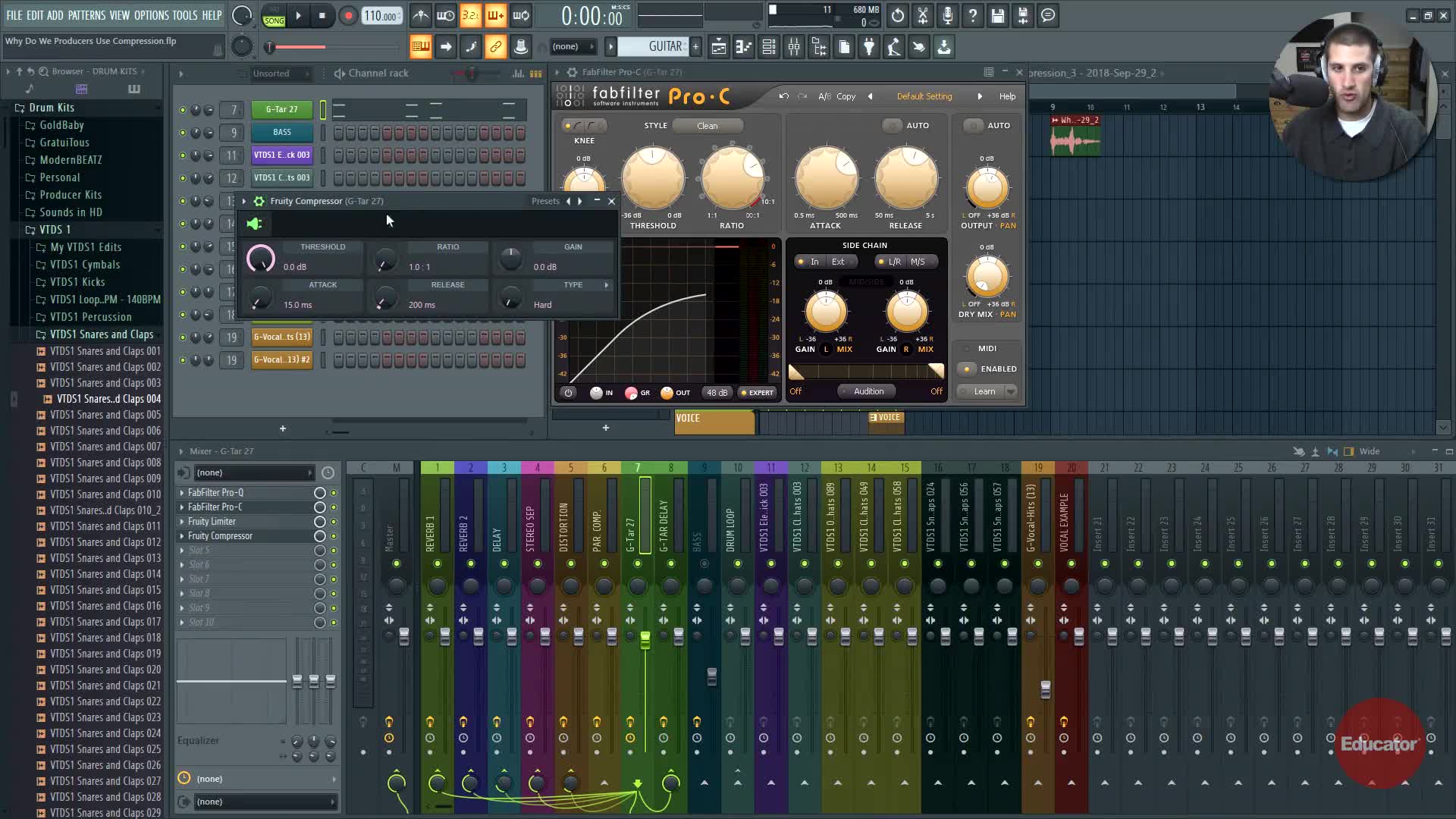Expand the GoldBaby drum kit folder
The height and width of the screenshot is (819, 1456).
[61, 125]
